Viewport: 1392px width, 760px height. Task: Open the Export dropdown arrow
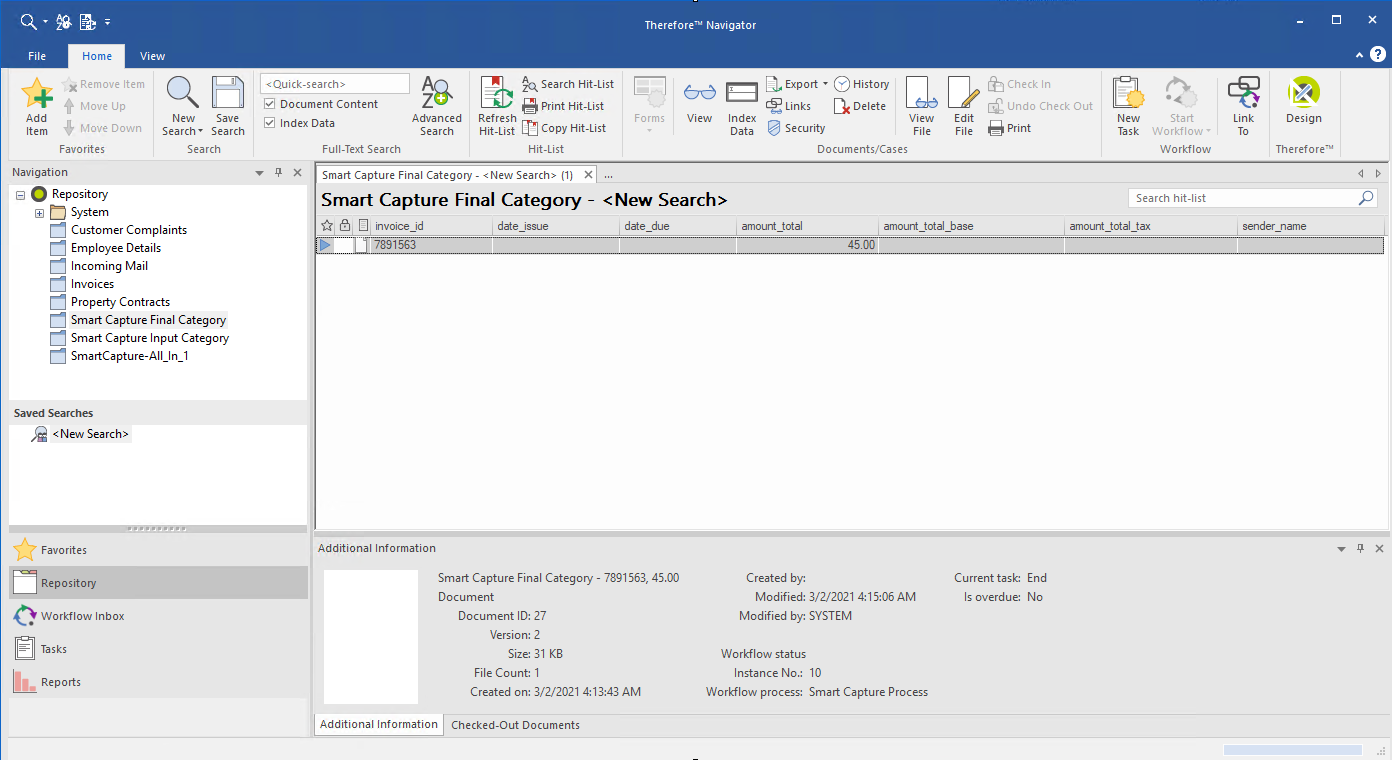point(825,84)
